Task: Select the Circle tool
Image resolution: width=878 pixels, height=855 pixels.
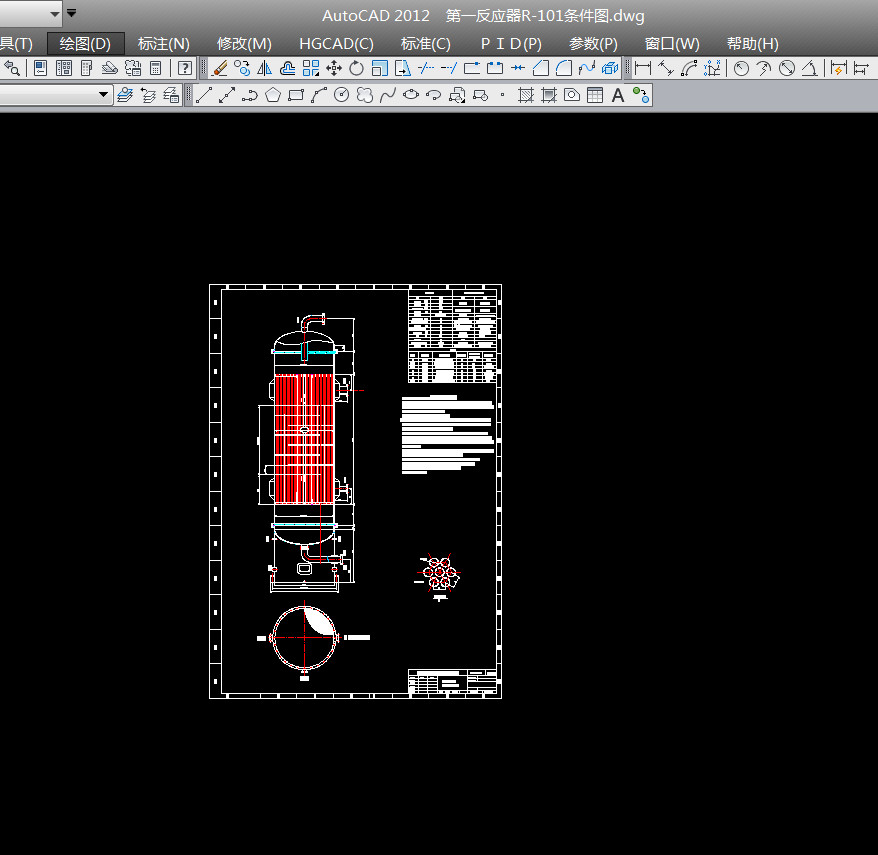Action: click(x=342, y=95)
